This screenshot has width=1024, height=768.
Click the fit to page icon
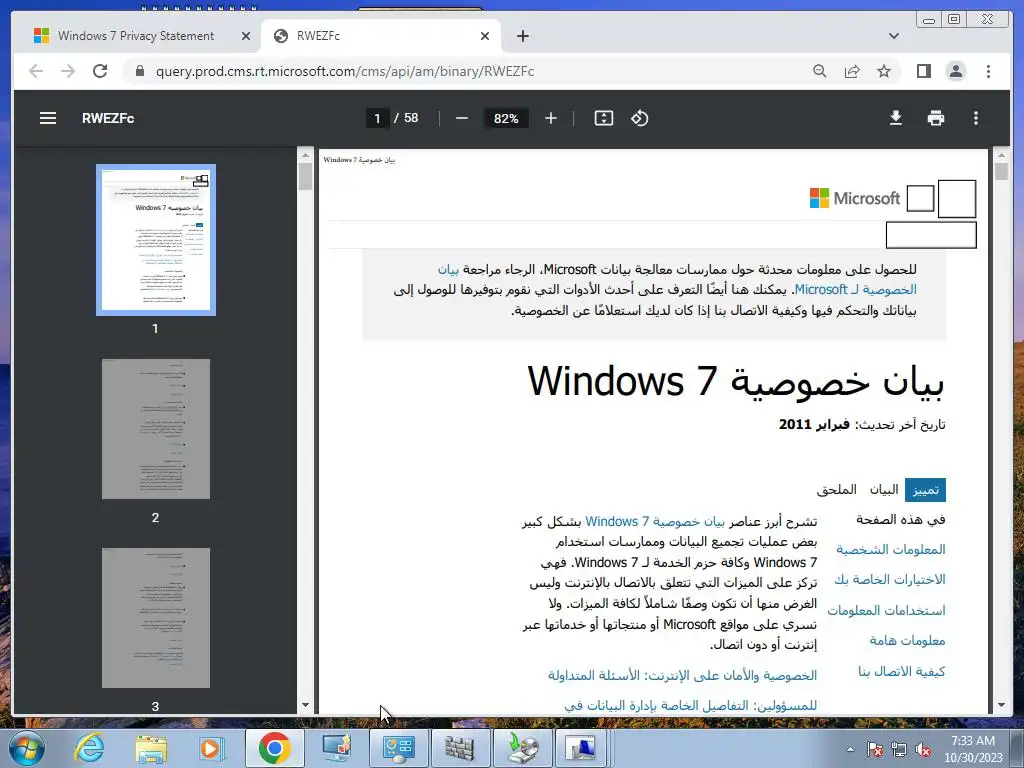[x=603, y=118]
